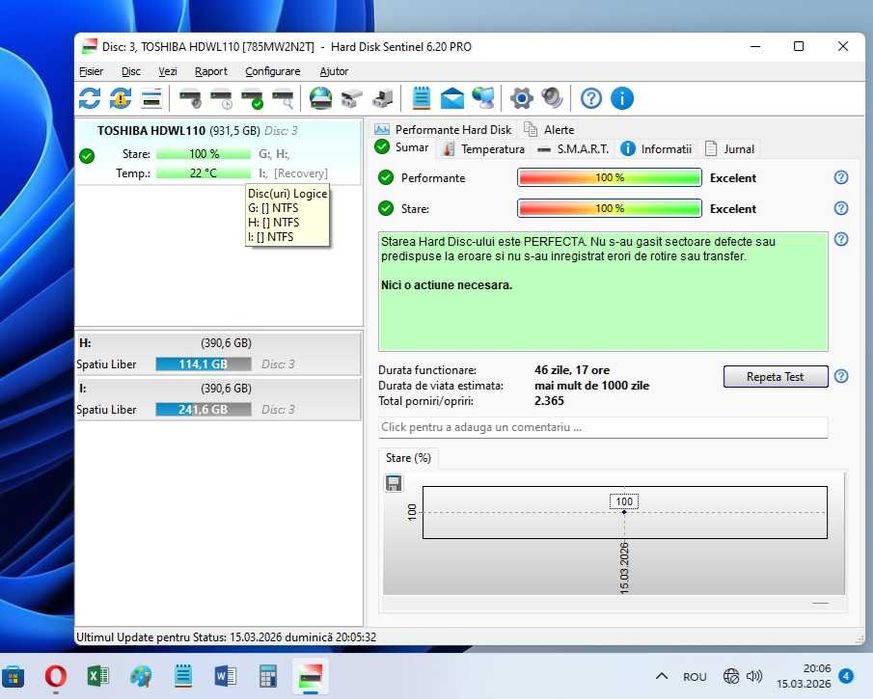
Task: Click help icon beside Stare bar
Action: tap(841, 208)
